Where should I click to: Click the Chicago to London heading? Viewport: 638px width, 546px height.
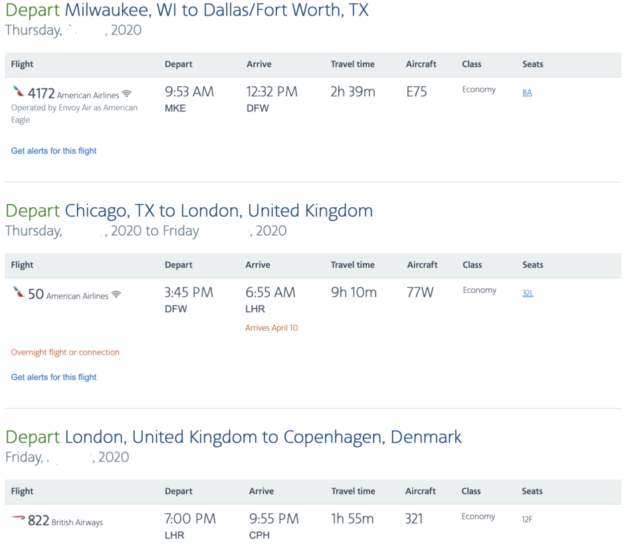[x=189, y=211]
